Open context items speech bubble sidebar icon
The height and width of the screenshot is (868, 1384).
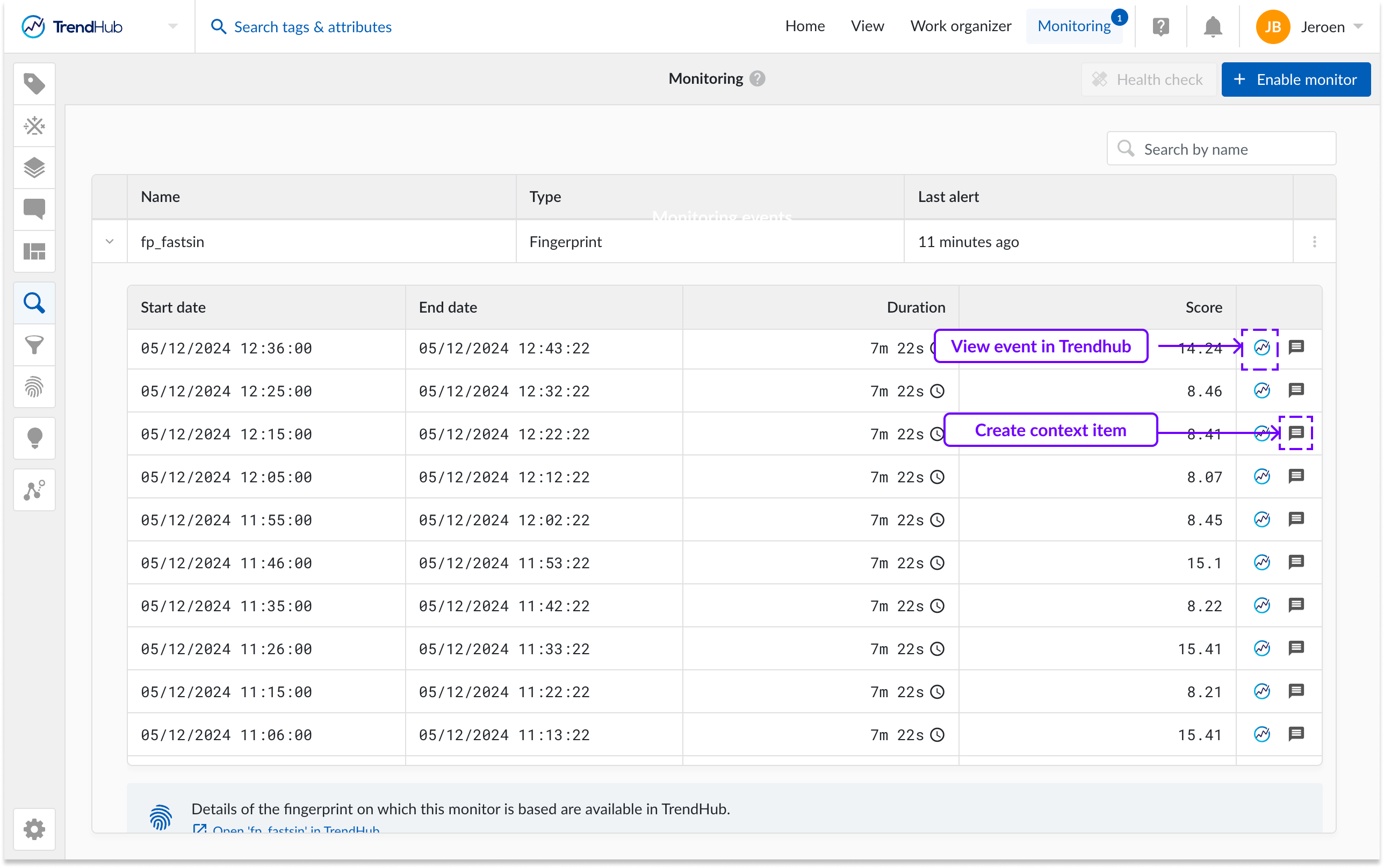pyautogui.click(x=34, y=209)
